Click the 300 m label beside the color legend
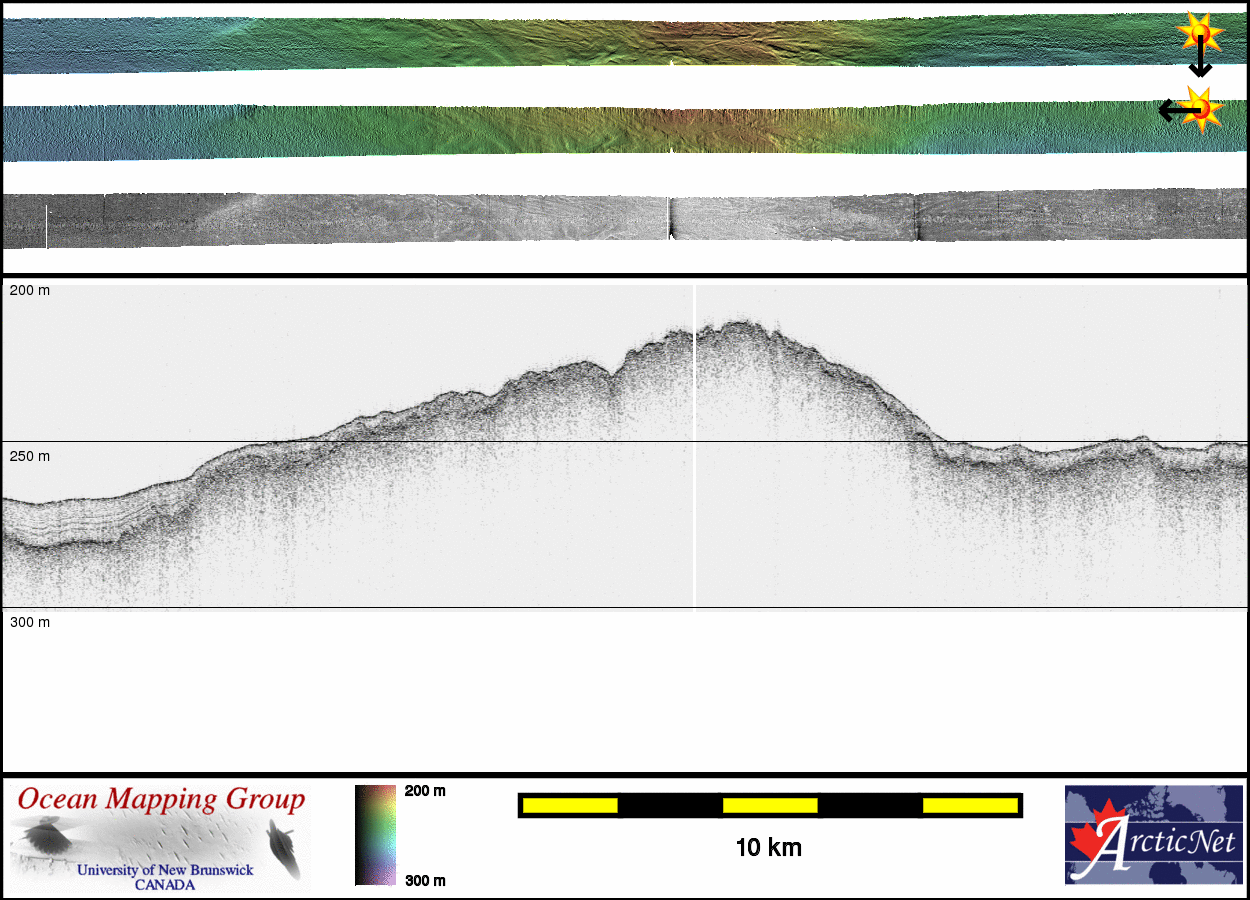 click(x=424, y=880)
